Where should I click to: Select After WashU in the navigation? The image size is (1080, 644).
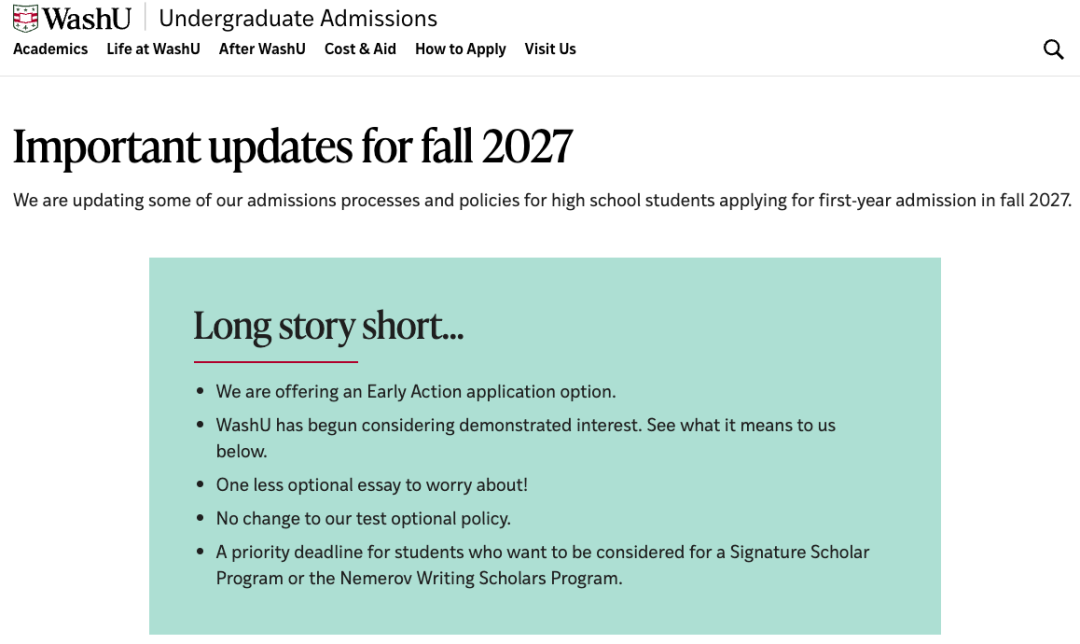click(x=262, y=49)
